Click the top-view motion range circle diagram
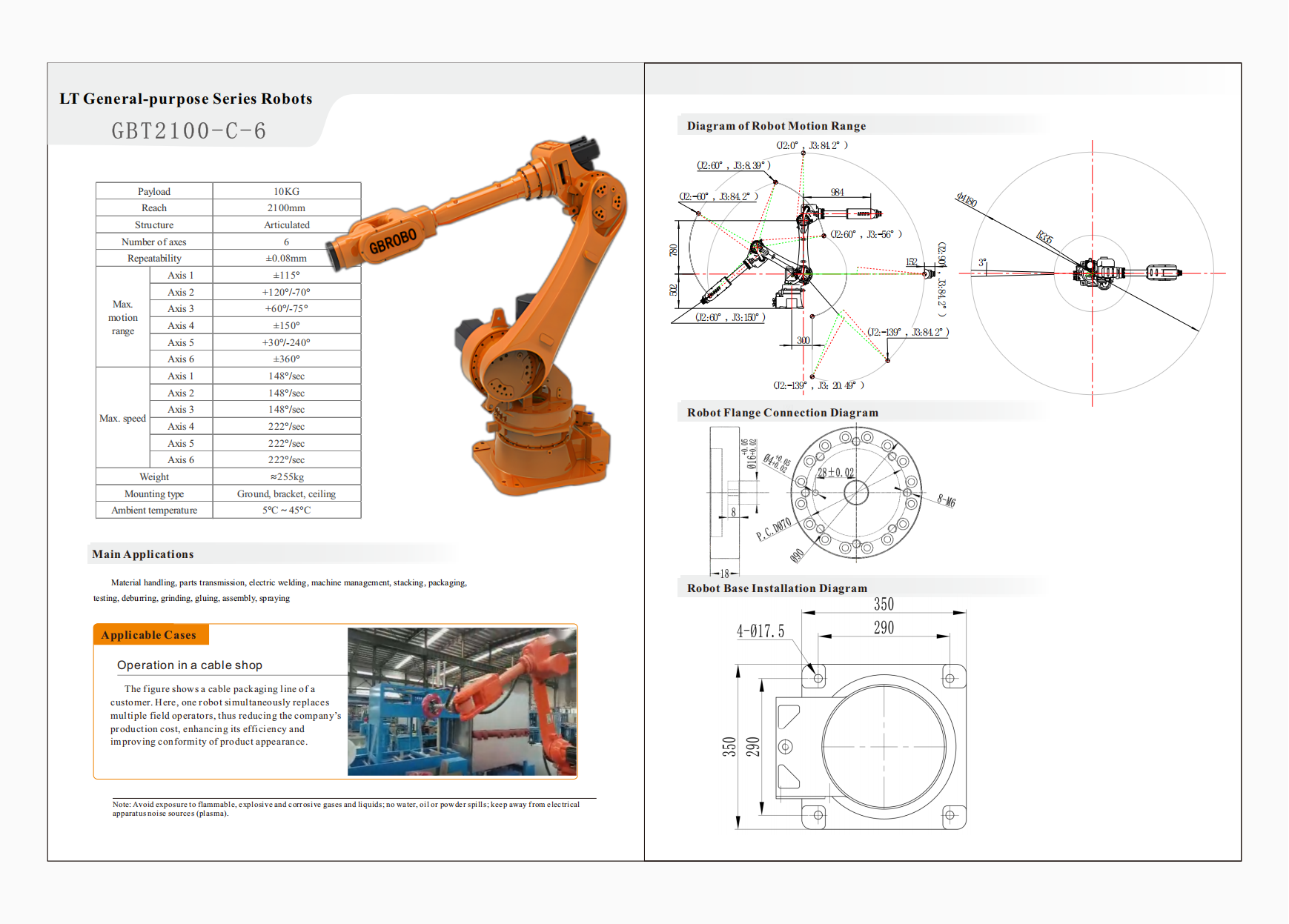The width and height of the screenshot is (1289, 924). (x=1092, y=273)
